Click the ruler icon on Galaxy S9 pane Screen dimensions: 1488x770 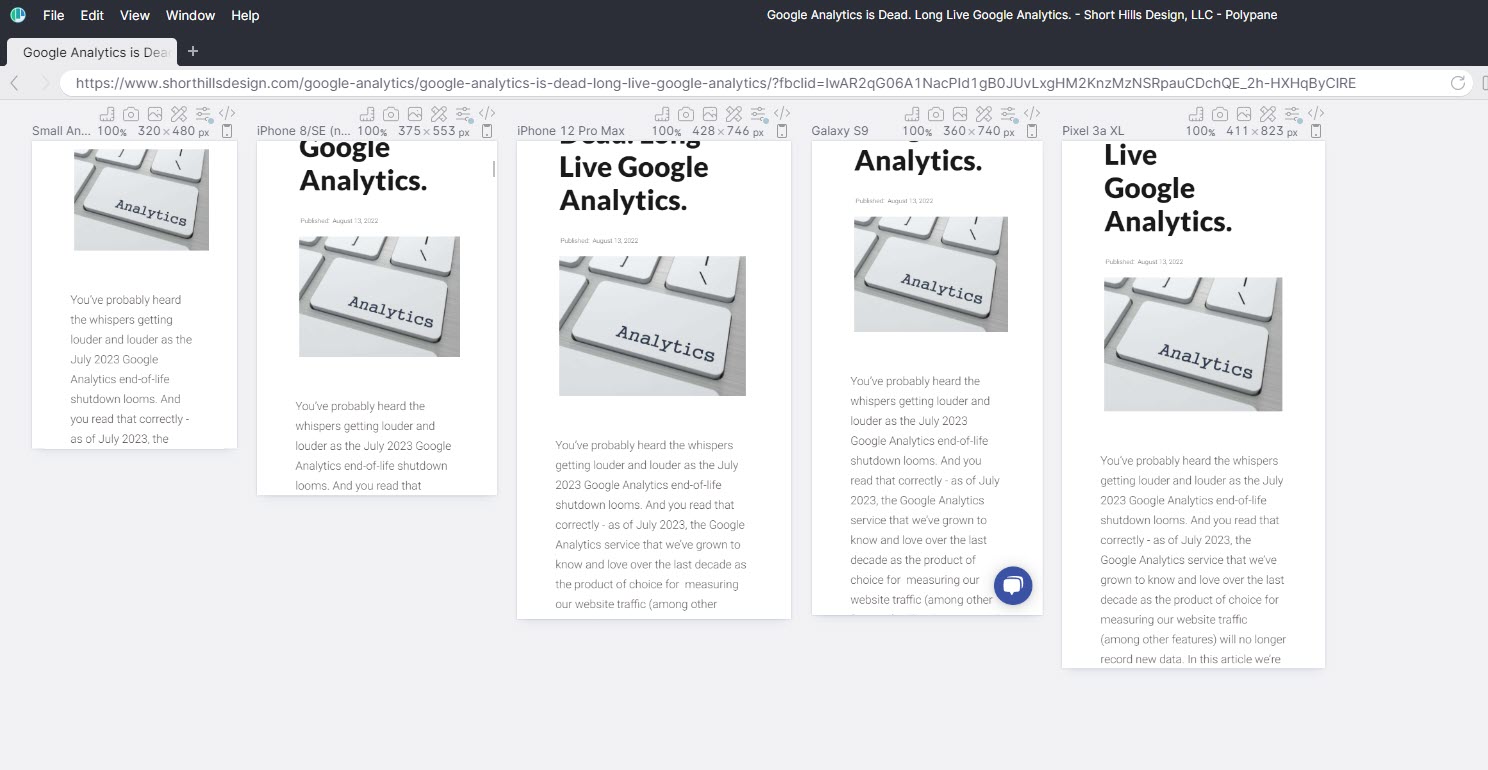coord(912,114)
